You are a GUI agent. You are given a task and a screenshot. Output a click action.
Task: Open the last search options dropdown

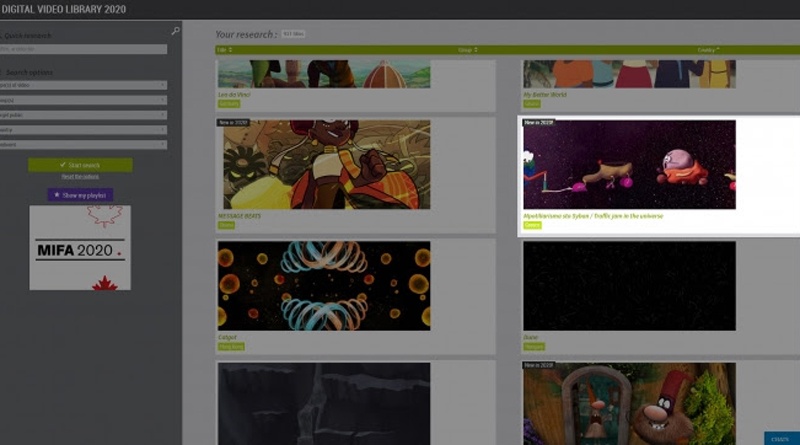[x=84, y=144]
